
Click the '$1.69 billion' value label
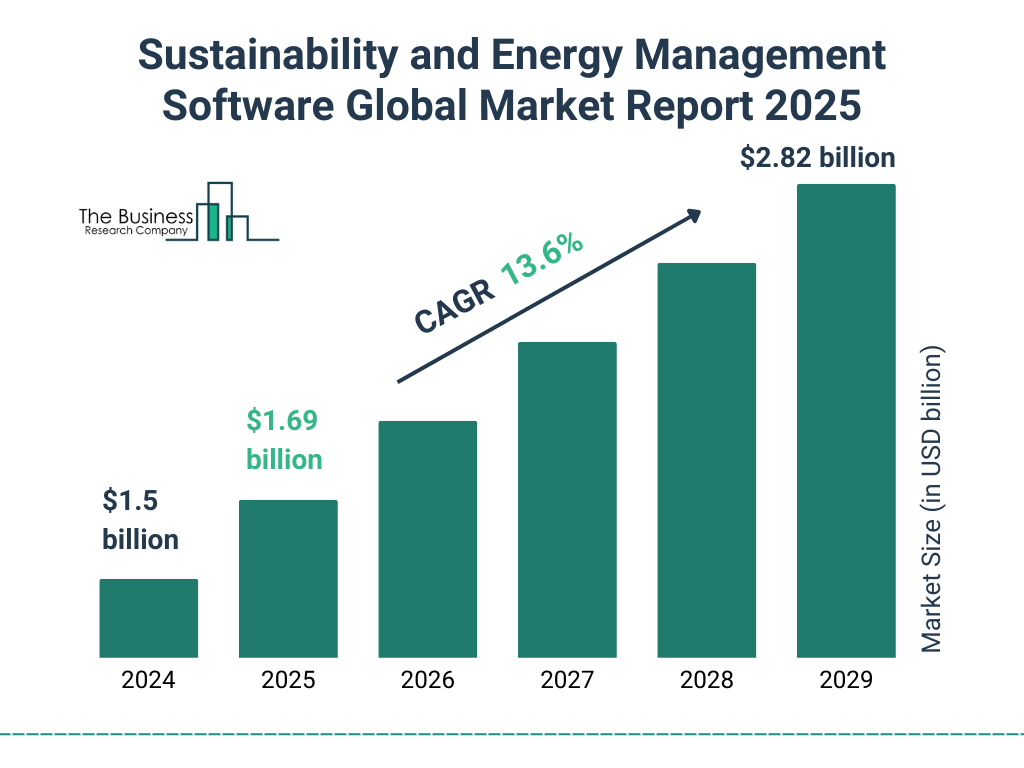click(284, 440)
